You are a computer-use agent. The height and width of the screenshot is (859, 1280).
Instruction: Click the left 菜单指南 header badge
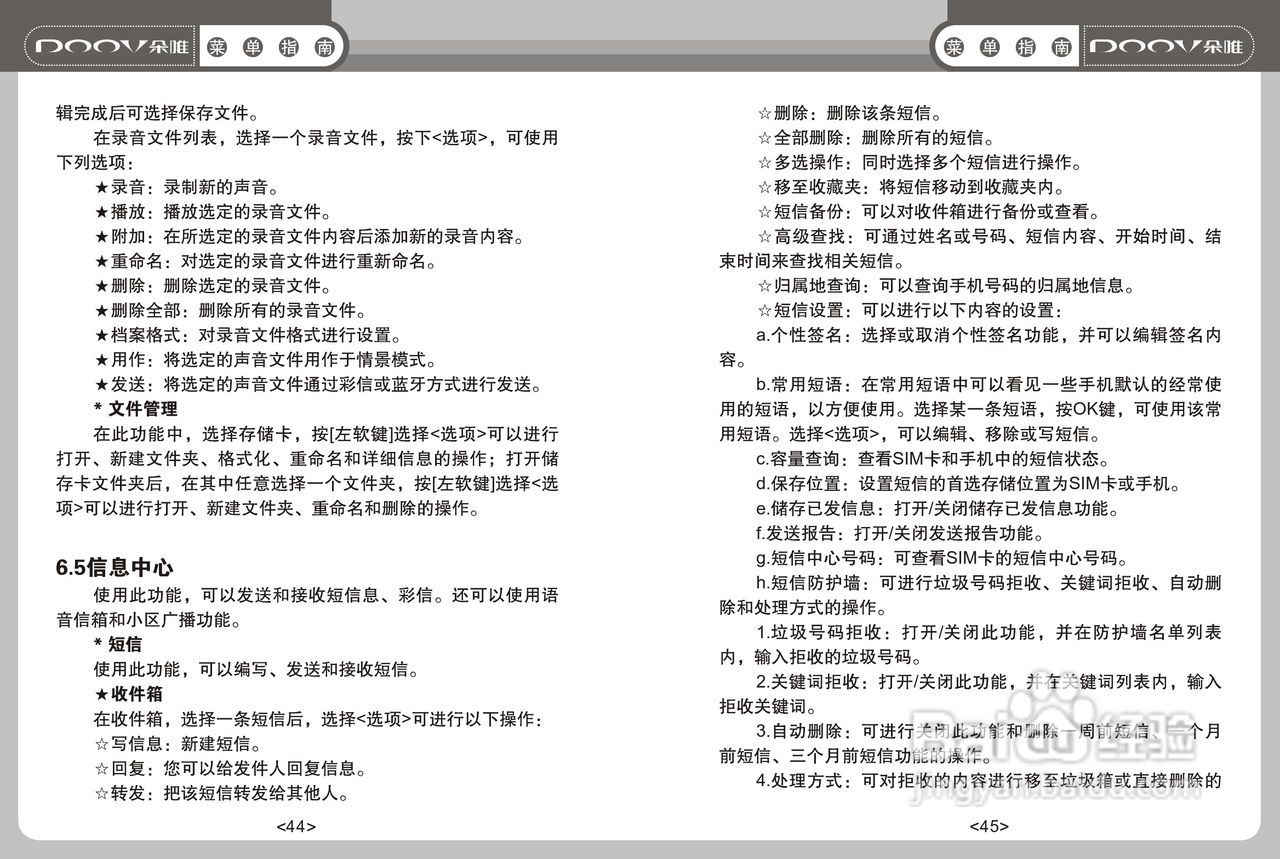(x=272, y=47)
